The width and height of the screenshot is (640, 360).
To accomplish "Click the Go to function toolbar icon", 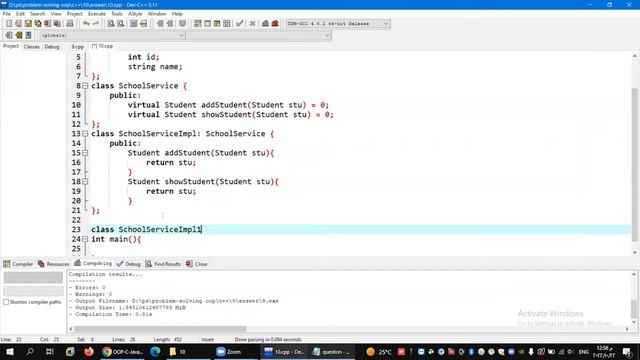I will point(133,24).
